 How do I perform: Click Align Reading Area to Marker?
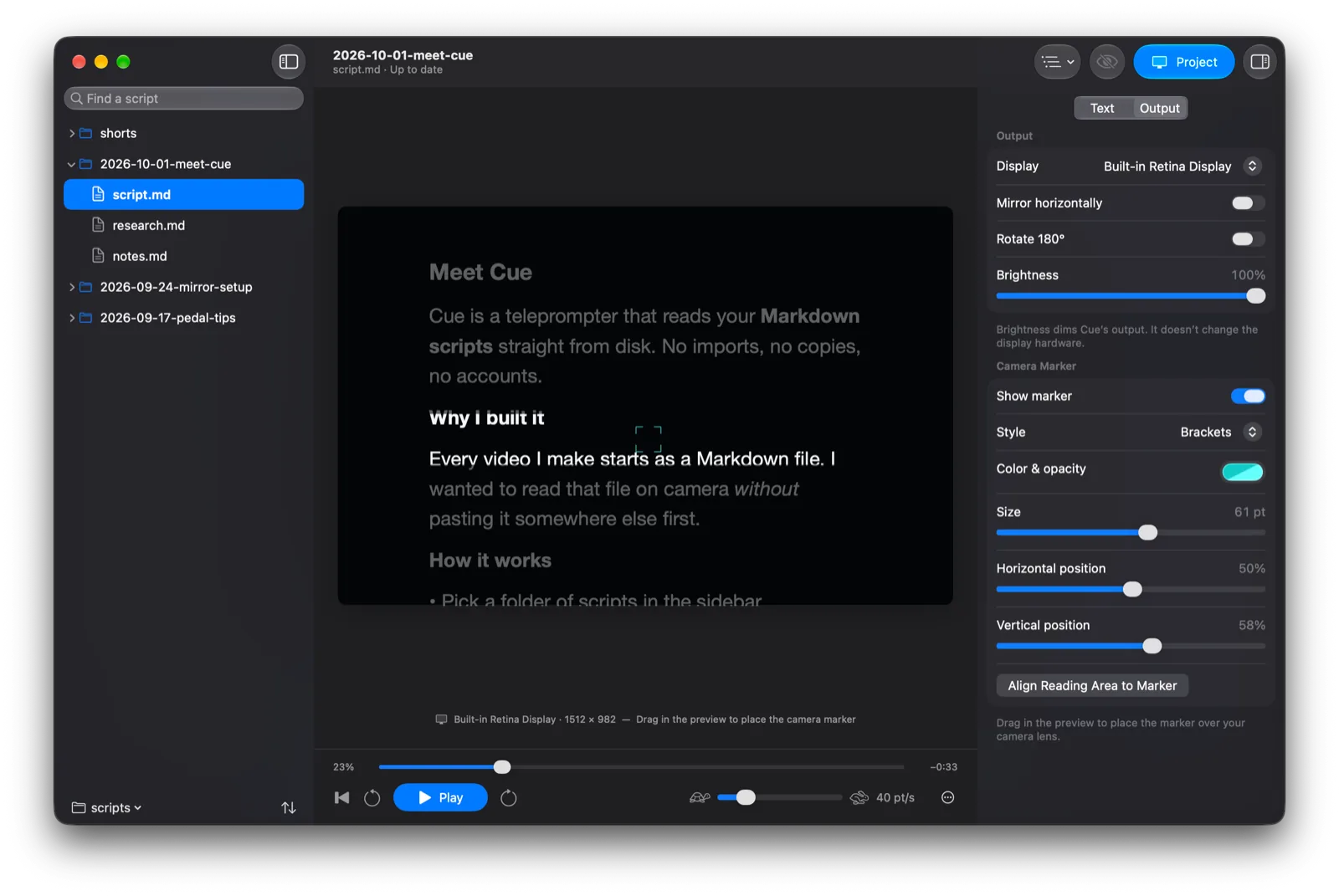[x=1092, y=686]
